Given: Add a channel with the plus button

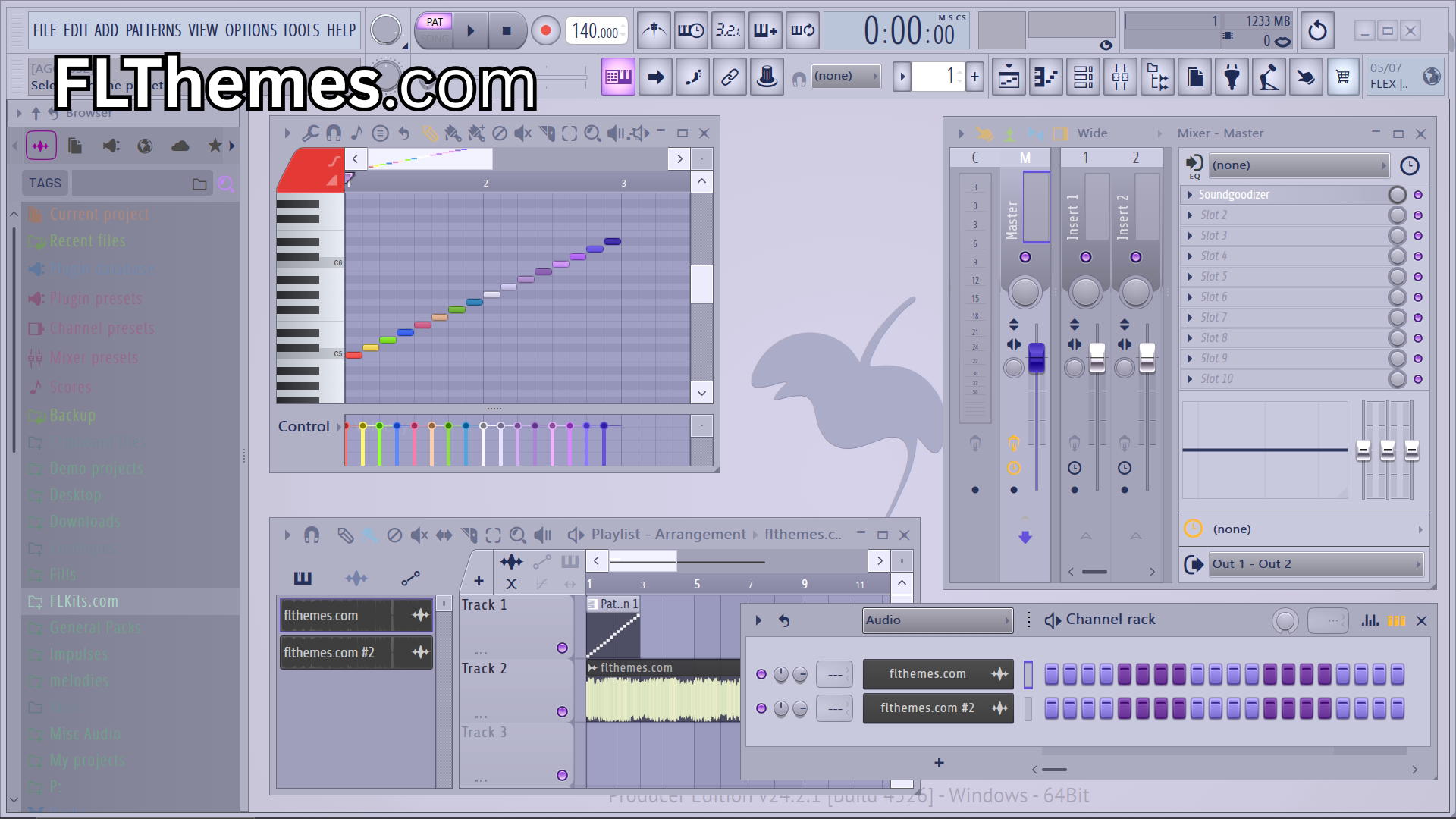Looking at the screenshot, I should 939,763.
